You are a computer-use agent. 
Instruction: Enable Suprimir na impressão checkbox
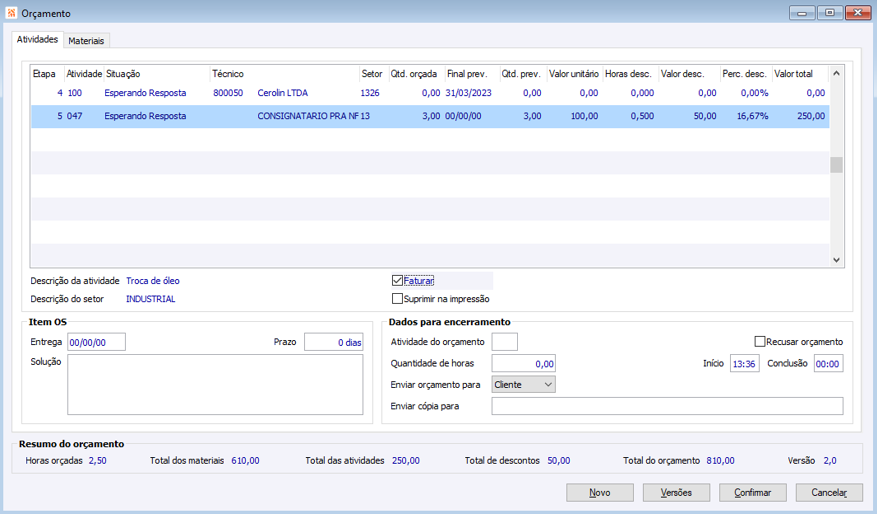tap(398, 299)
